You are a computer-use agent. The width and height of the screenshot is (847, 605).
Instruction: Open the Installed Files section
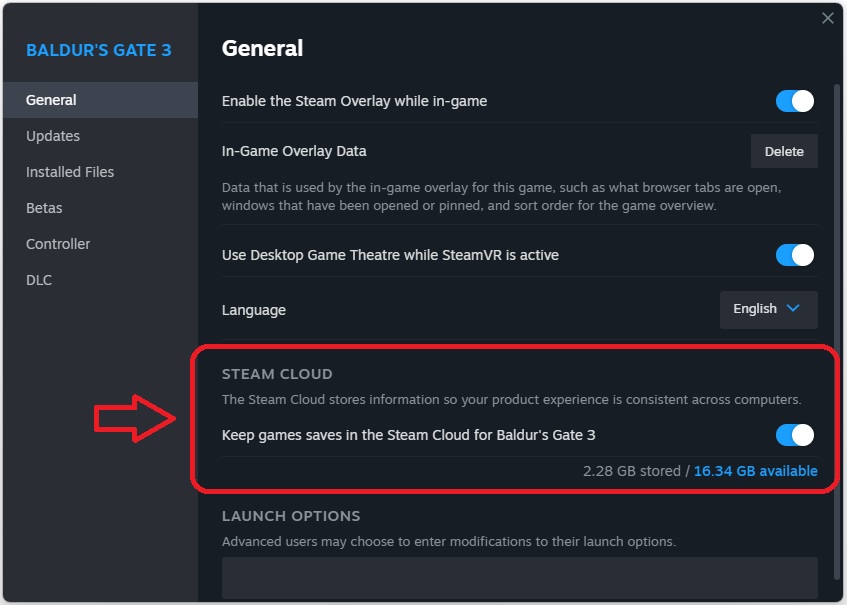pos(70,171)
